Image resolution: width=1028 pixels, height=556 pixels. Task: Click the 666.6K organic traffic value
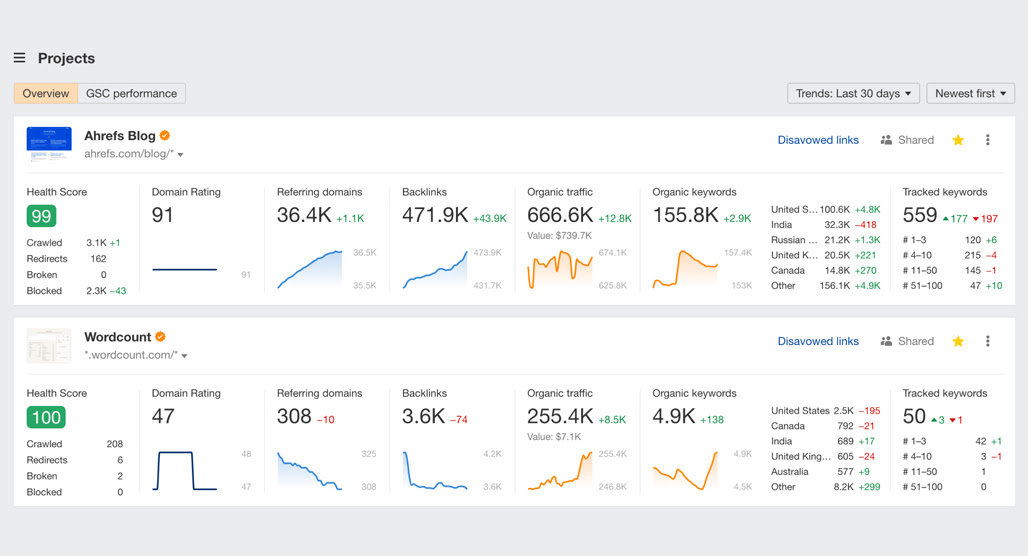(x=561, y=215)
